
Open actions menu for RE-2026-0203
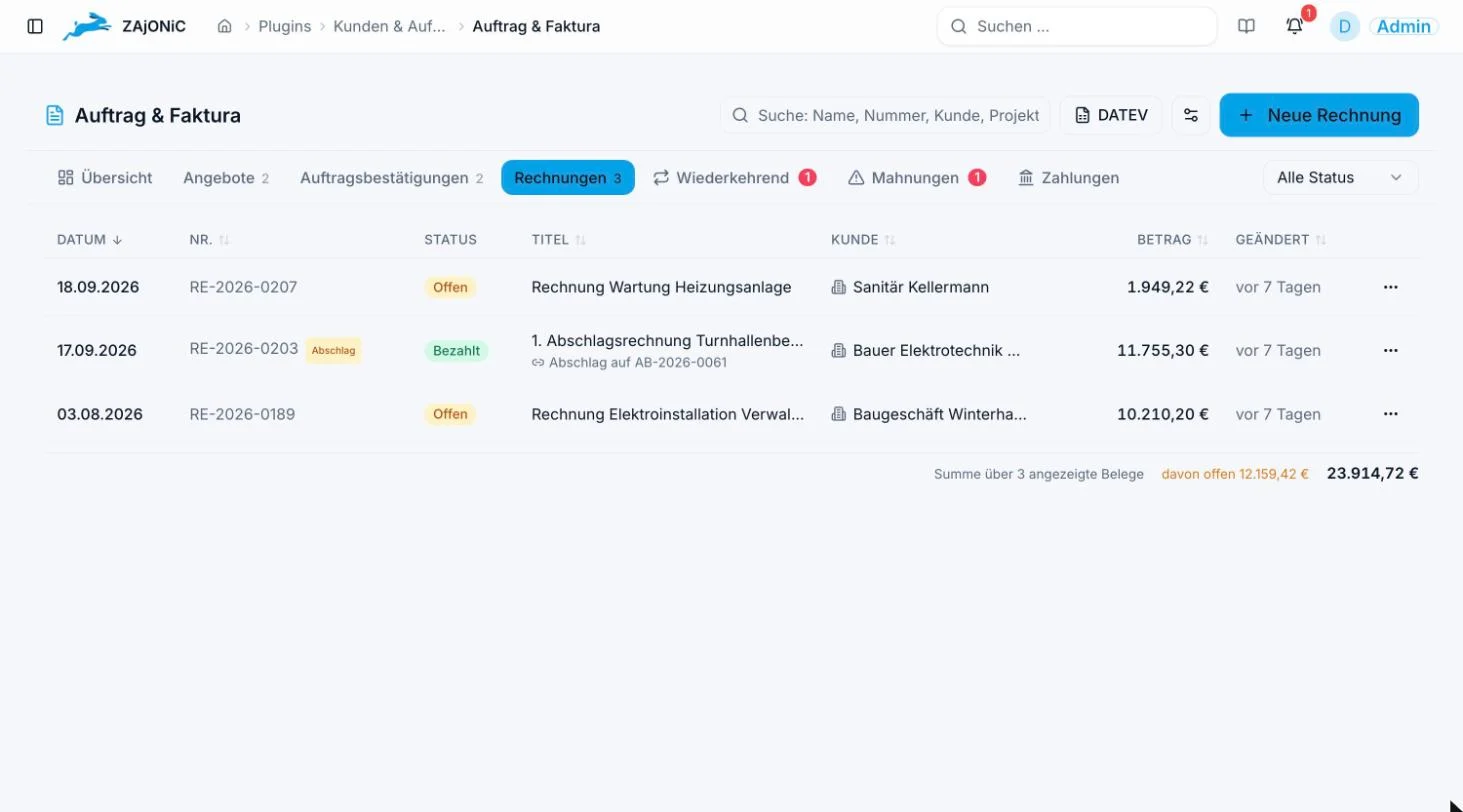(1390, 351)
